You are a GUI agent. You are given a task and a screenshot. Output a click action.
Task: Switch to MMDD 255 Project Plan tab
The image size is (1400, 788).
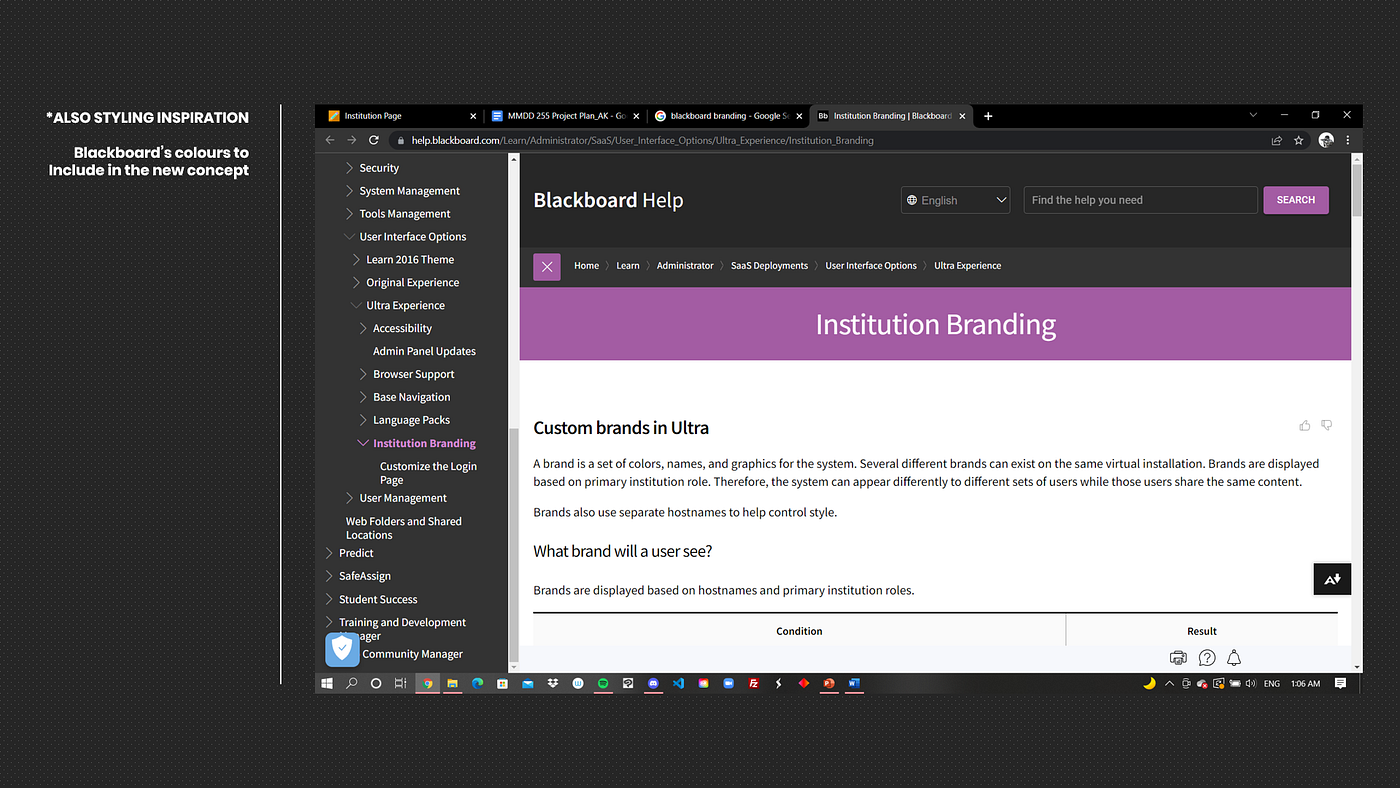(x=565, y=116)
